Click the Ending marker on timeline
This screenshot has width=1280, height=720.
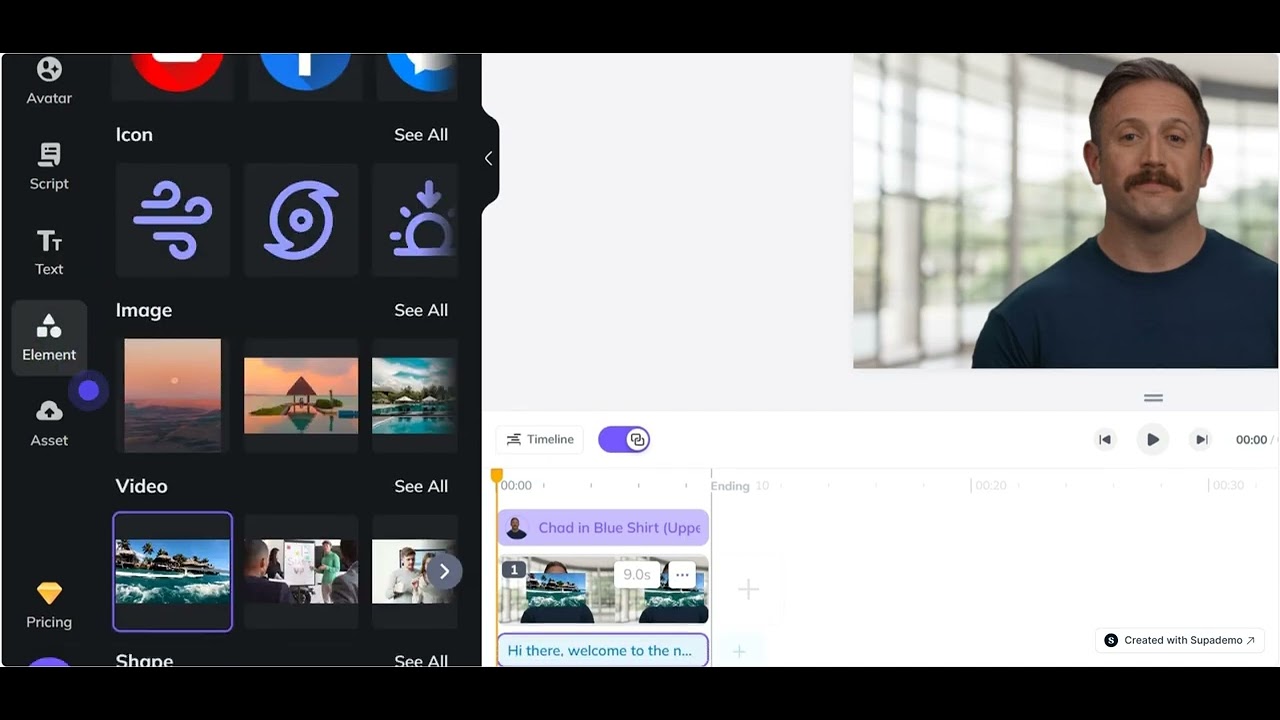(730, 486)
